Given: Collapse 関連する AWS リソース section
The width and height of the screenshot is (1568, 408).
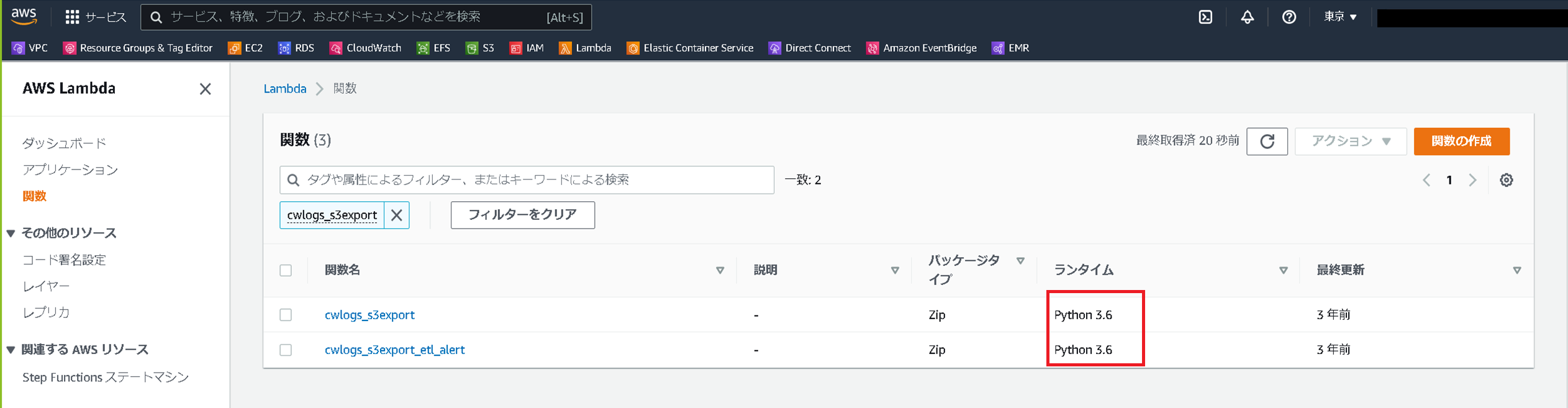Looking at the screenshot, I should 11,350.
